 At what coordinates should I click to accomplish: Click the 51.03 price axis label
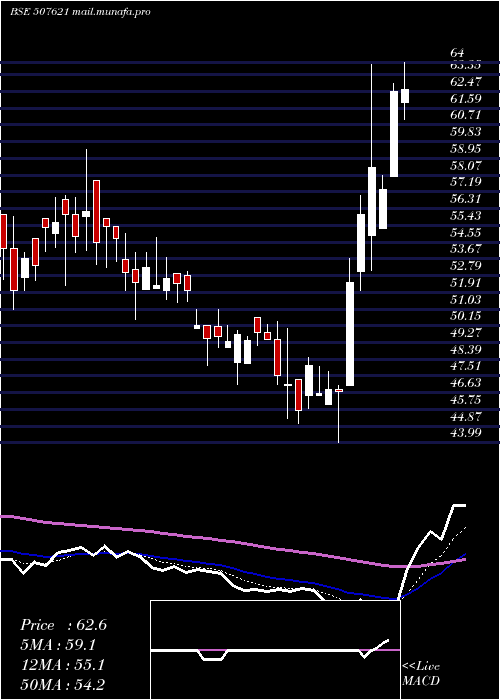(x=466, y=299)
